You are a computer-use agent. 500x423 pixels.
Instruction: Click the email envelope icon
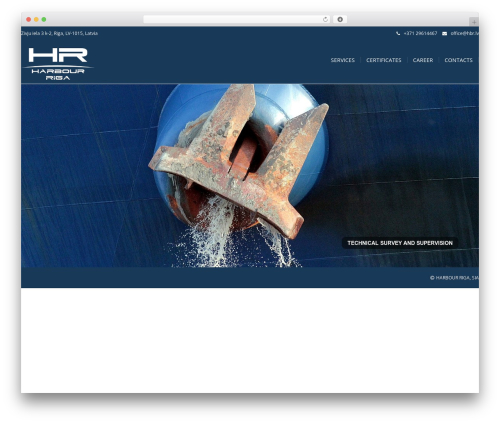(x=444, y=33)
